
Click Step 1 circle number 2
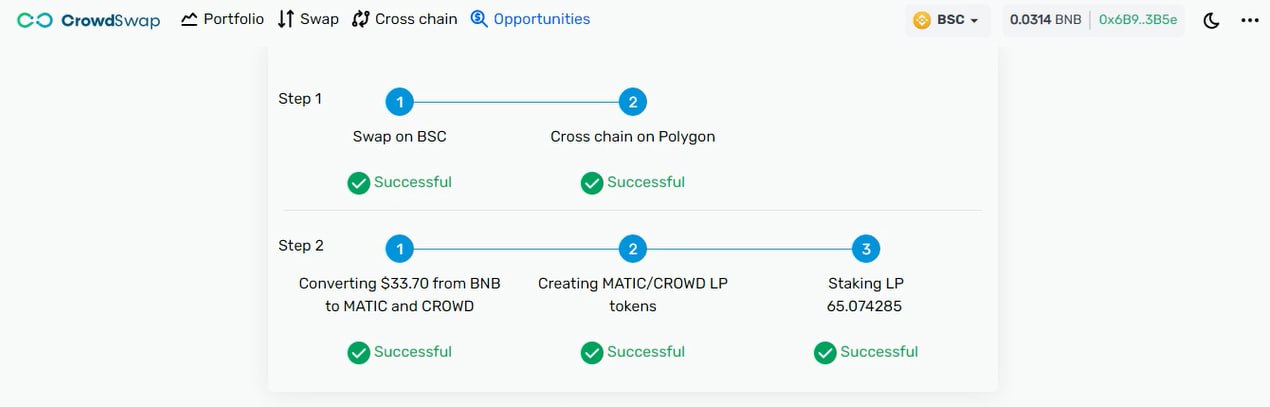[x=632, y=102]
